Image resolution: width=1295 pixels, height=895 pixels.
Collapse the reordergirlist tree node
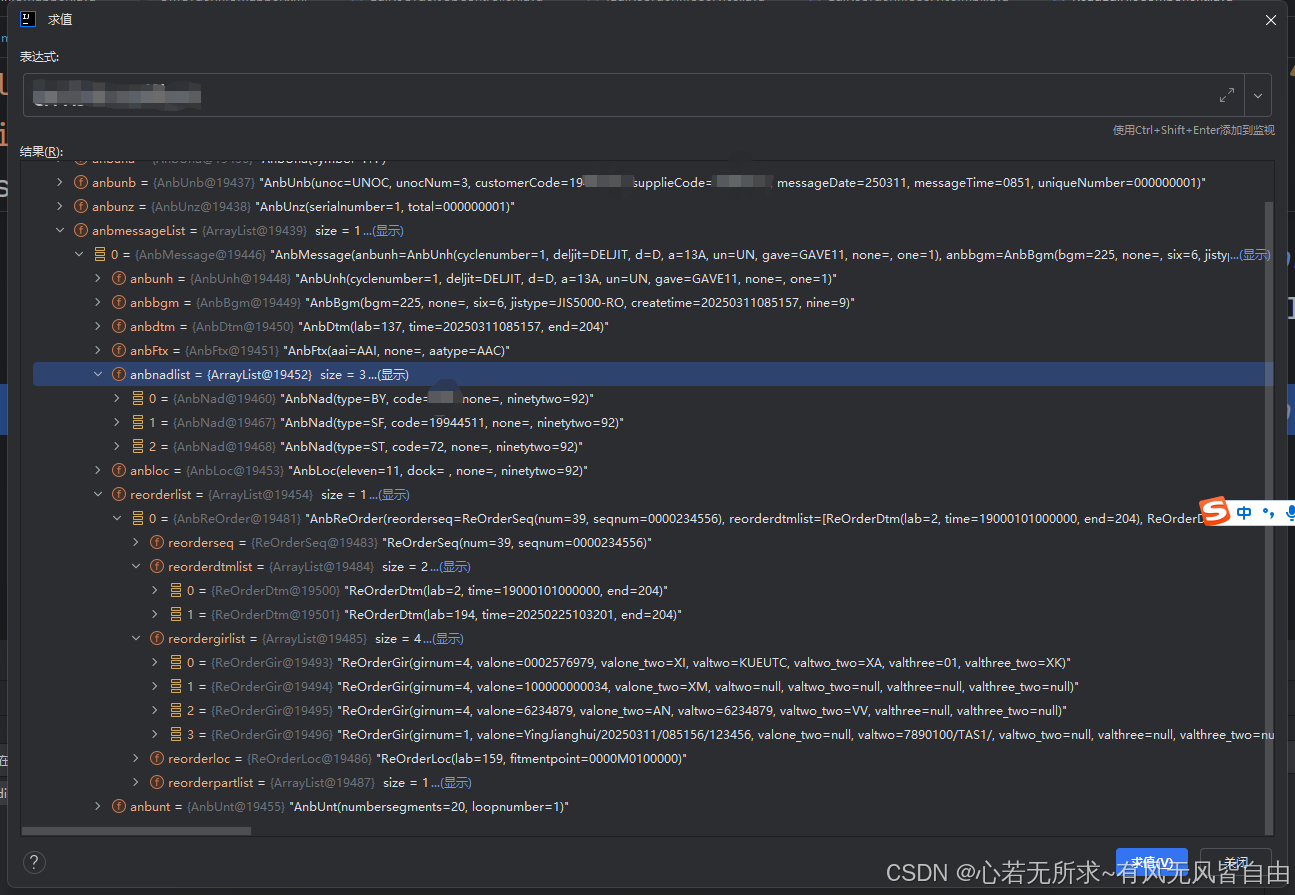pos(137,638)
